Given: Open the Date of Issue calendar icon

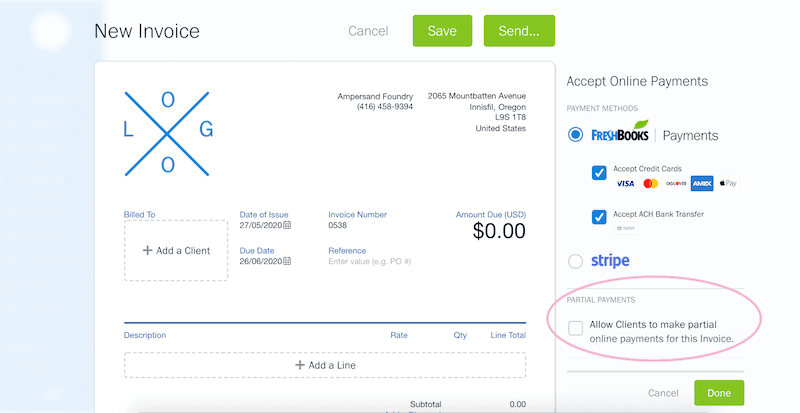Looking at the screenshot, I should [287, 225].
